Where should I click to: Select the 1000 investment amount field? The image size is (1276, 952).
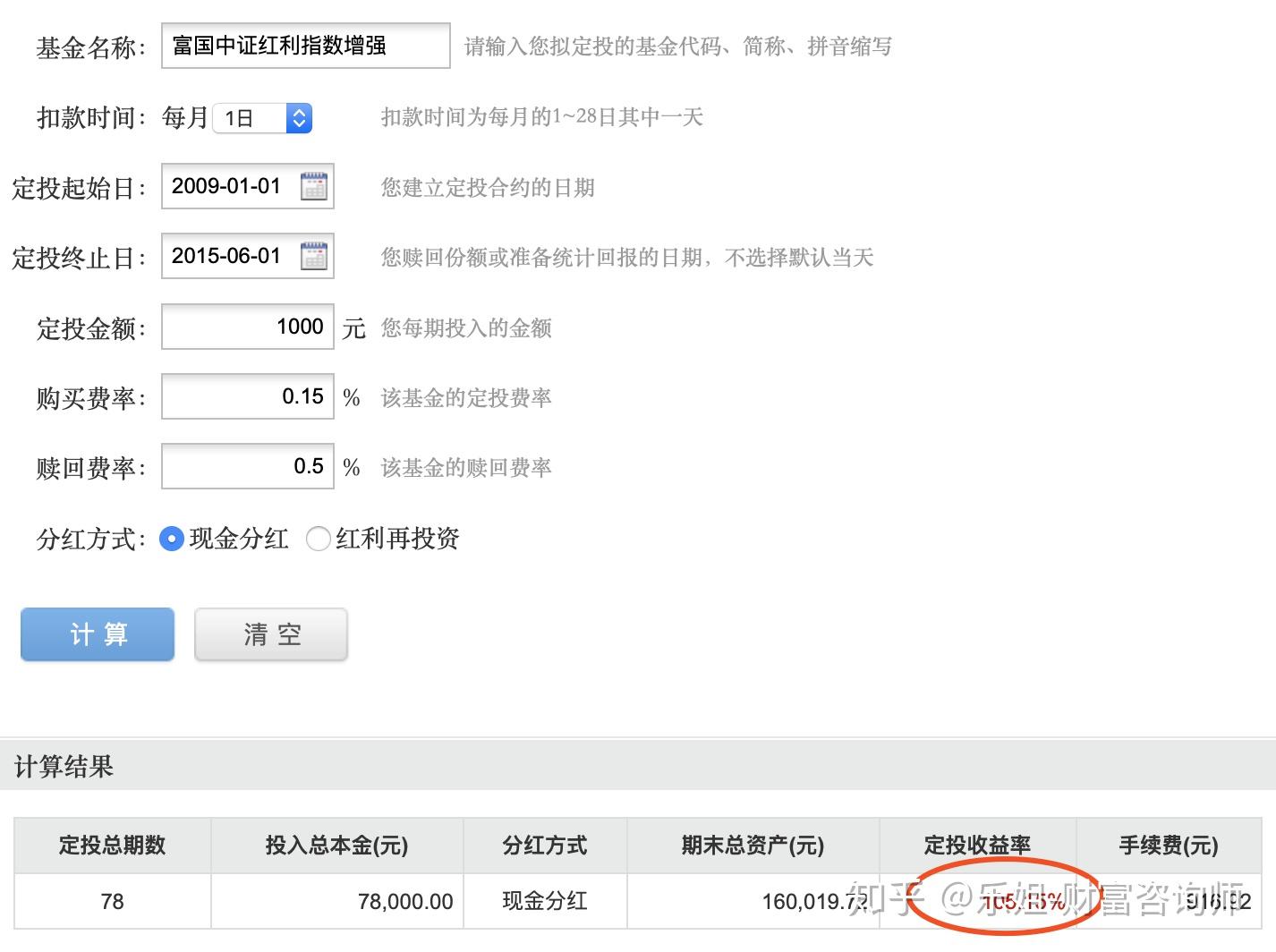click(x=247, y=327)
